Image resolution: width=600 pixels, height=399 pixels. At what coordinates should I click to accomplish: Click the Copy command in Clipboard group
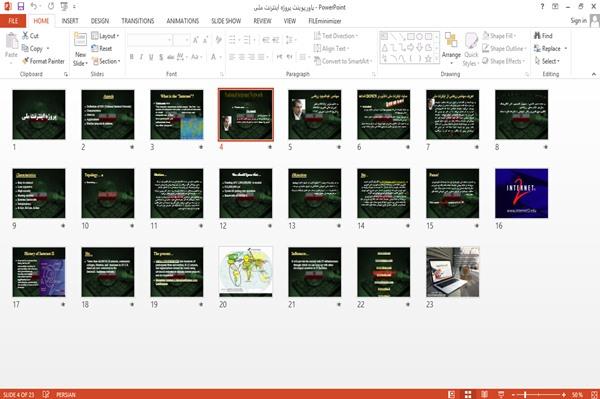[33, 49]
